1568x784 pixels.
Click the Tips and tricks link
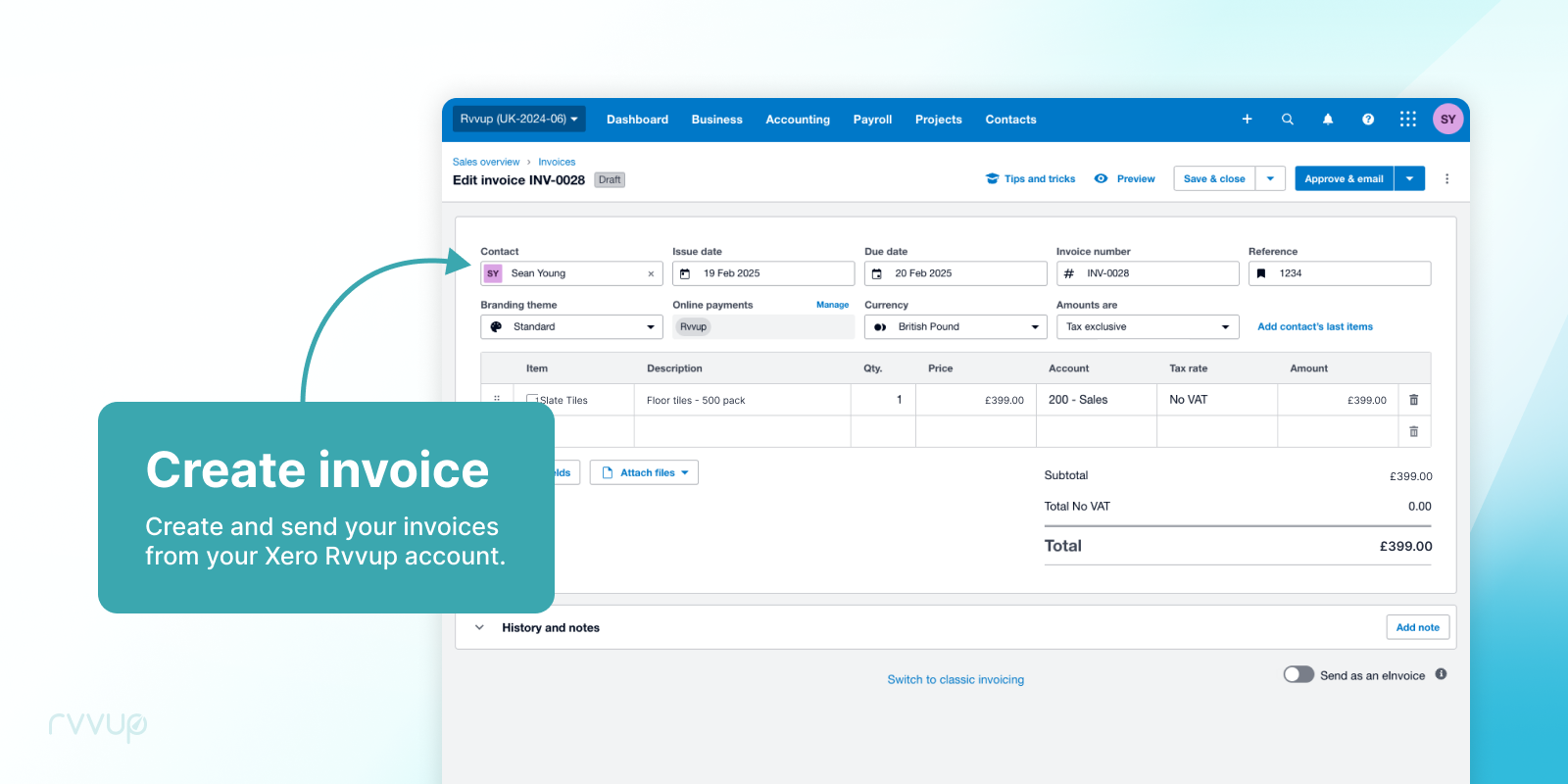point(1040,178)
